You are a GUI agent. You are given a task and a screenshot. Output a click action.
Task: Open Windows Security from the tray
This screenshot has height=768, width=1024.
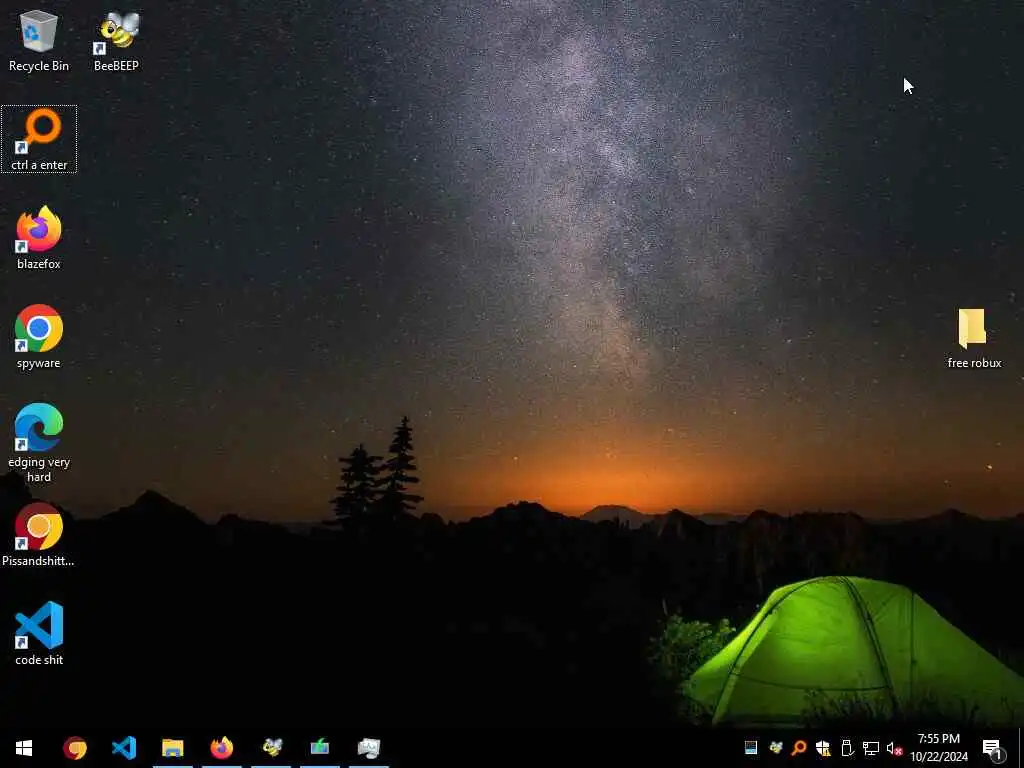tap(823, 748)
